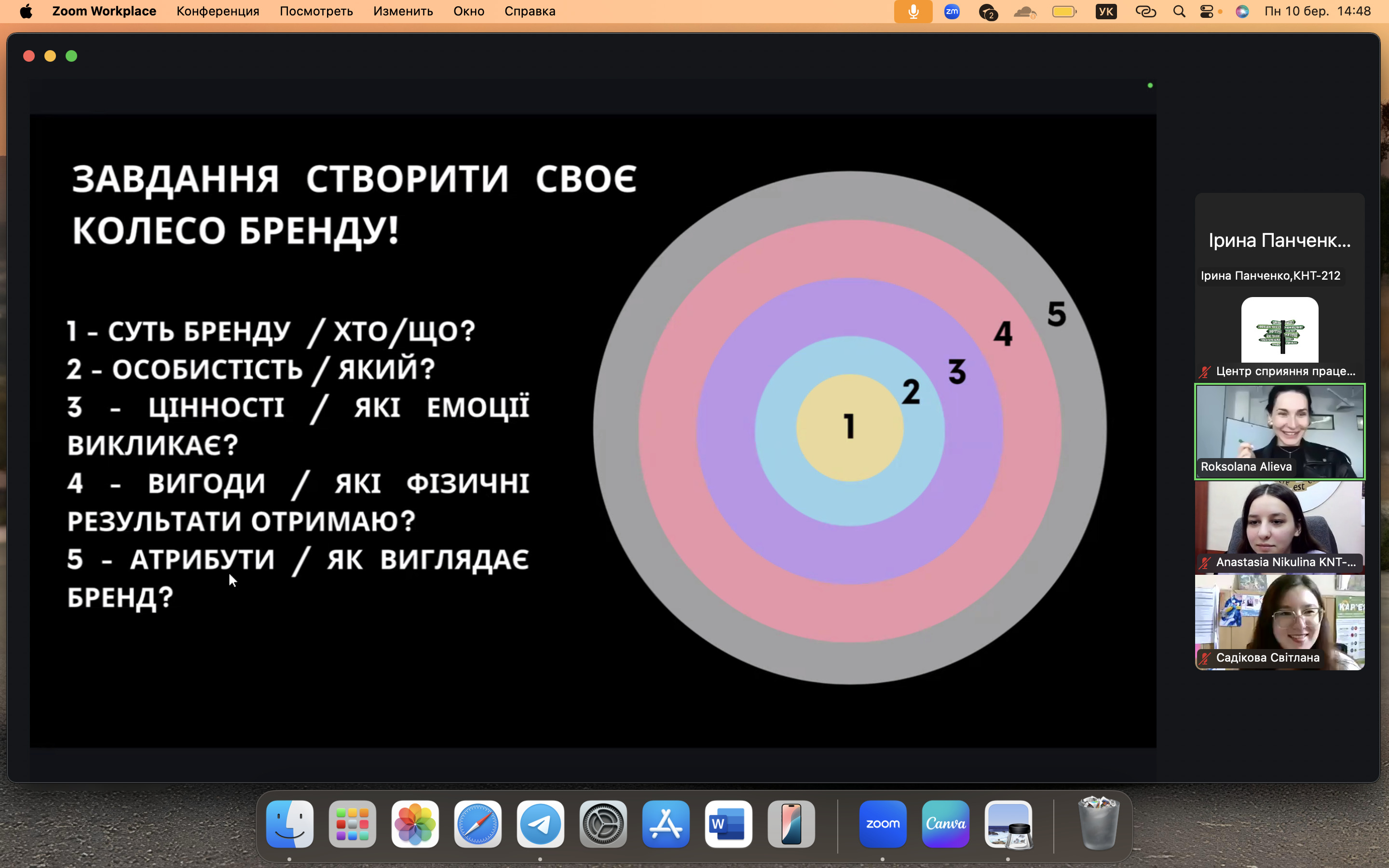Open Microsoft Word in the Dock

(728, 824)
